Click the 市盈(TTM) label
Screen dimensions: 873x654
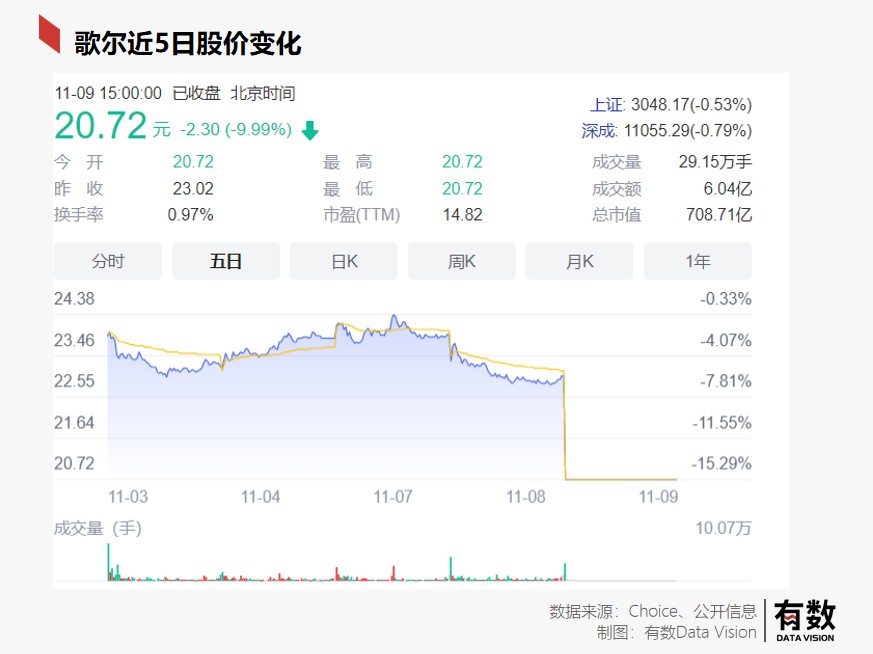click(362, 215)
